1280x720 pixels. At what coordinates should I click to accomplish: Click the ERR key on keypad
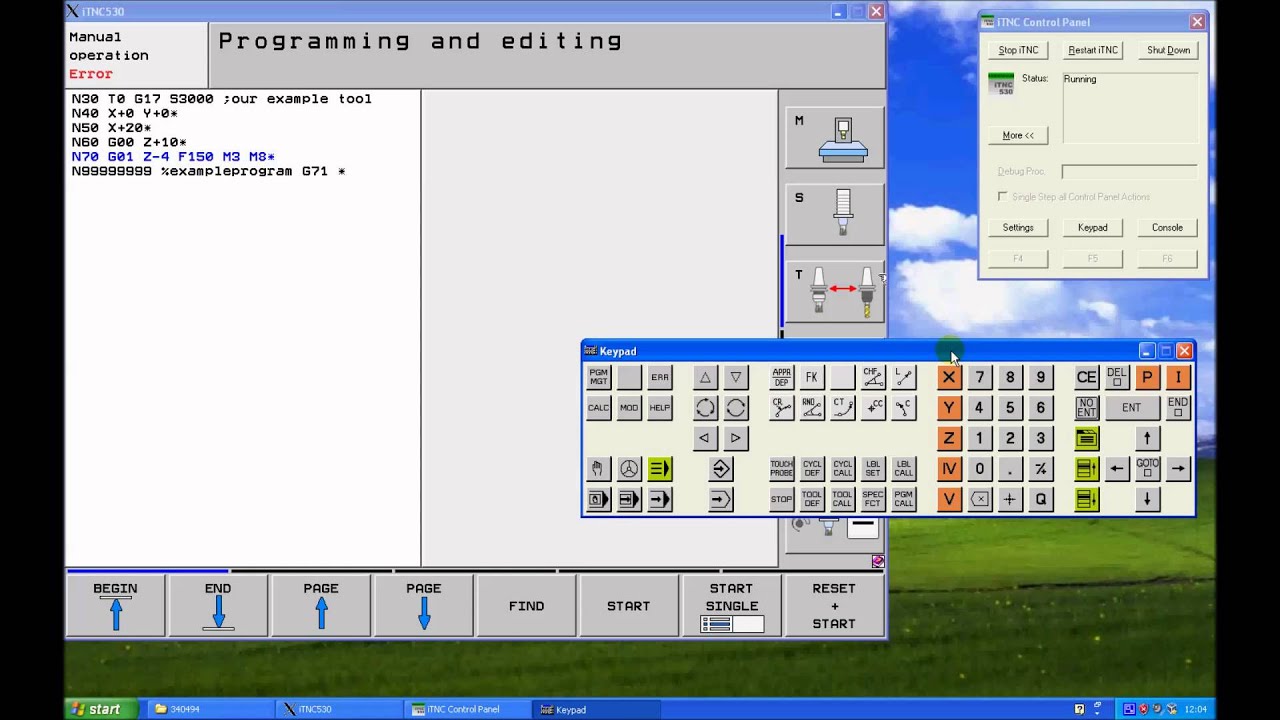pyautogui.click(x=660, y=377)
